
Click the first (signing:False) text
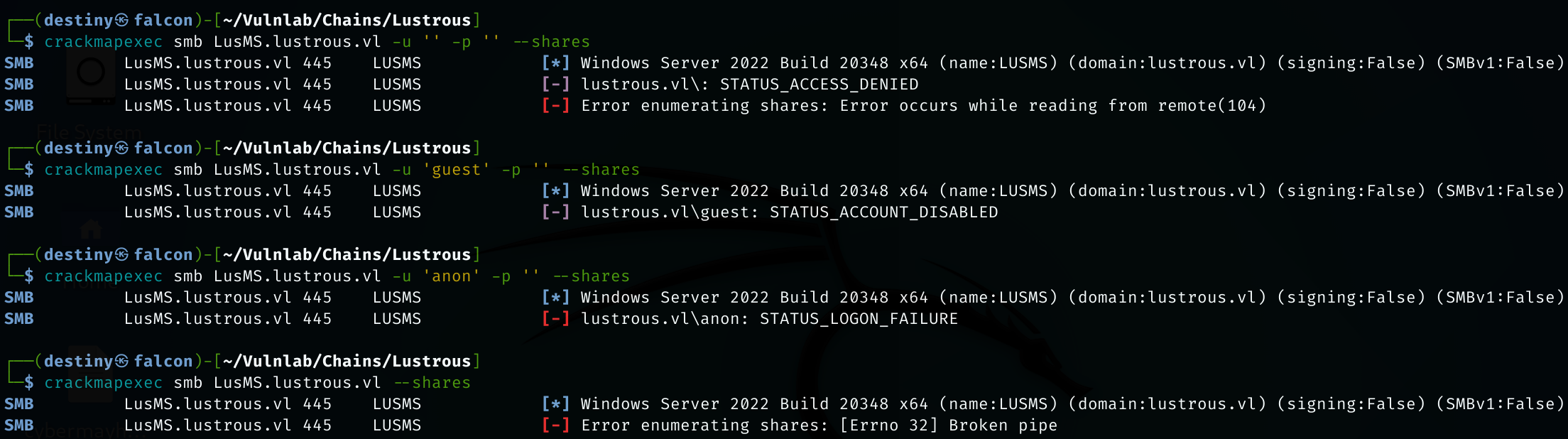click(1351, 63)
